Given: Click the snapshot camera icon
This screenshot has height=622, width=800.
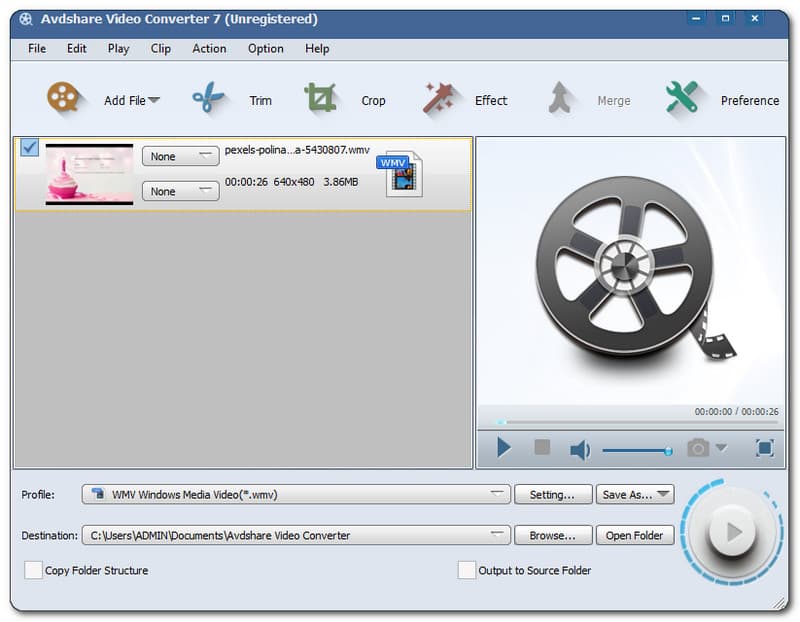Looking at the screenshot, I should [x=698, y=448].
